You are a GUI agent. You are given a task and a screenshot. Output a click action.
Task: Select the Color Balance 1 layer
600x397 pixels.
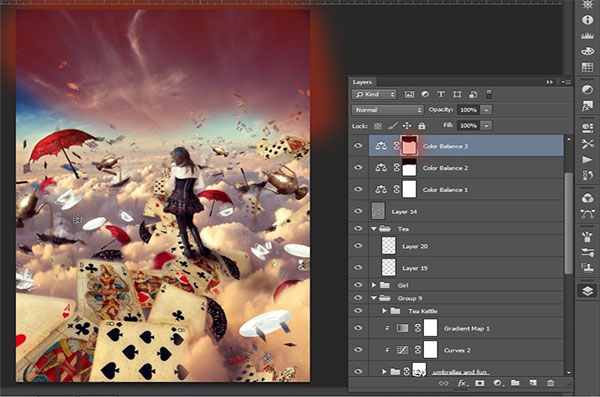pyautogui.click(x=466, y=189)
